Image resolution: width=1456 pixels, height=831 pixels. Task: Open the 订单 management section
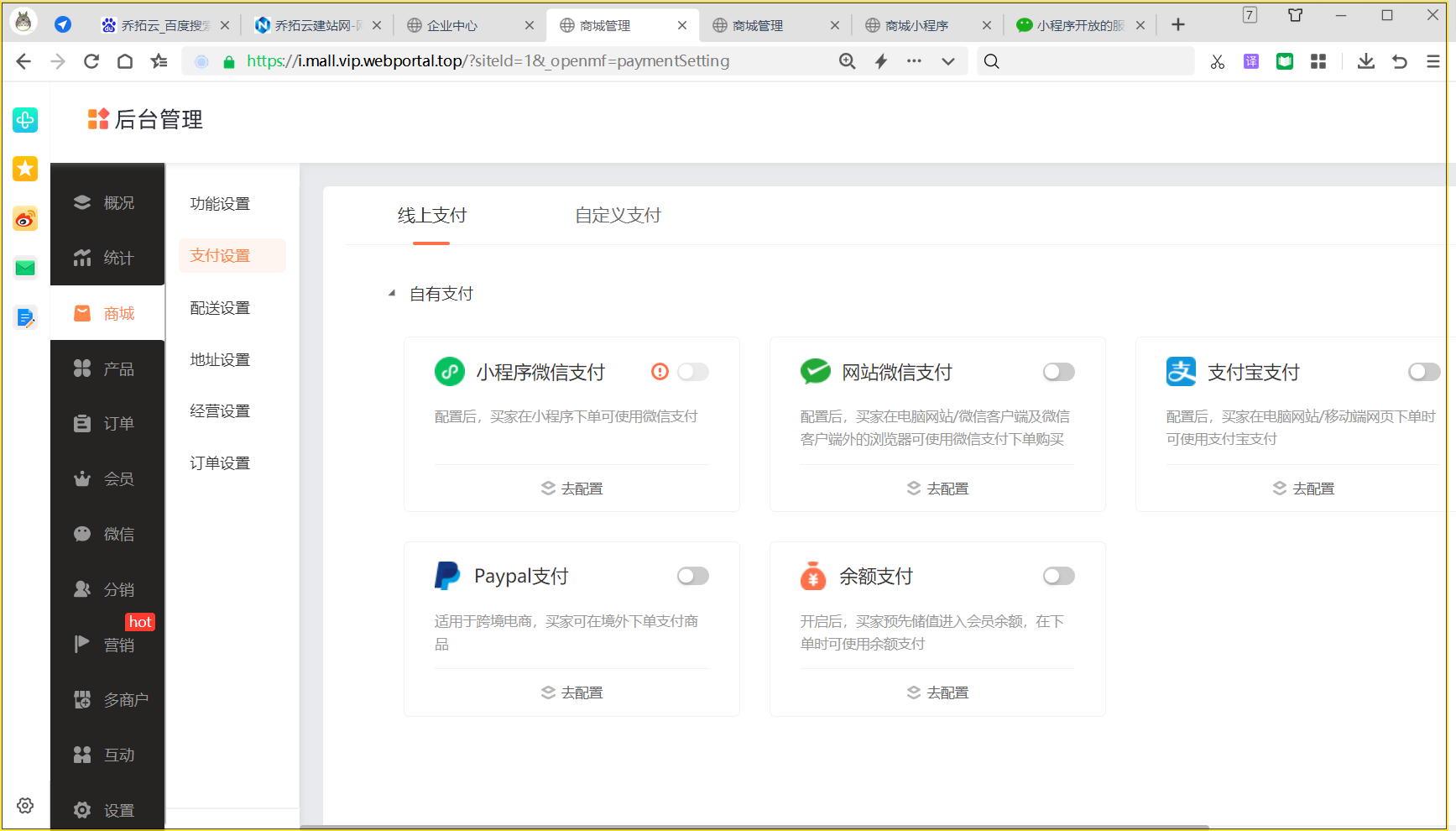click(107, 422)
